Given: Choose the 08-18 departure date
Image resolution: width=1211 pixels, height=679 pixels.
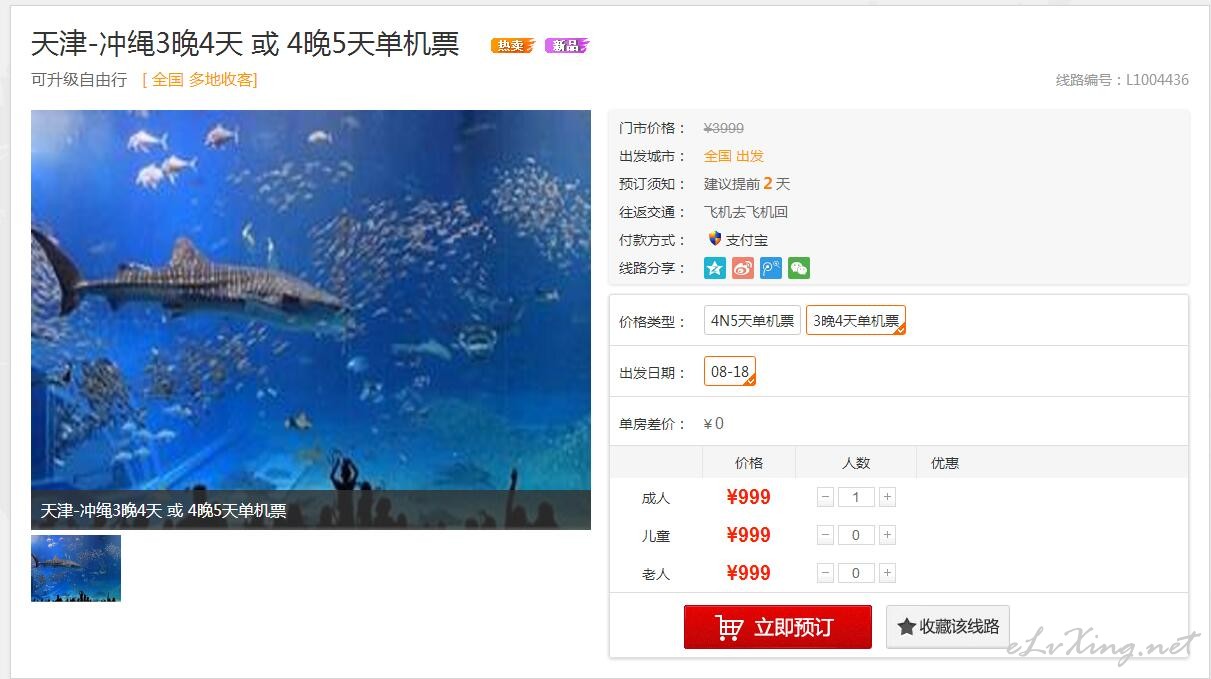Looking at the screenshot, I should (730, 371).
